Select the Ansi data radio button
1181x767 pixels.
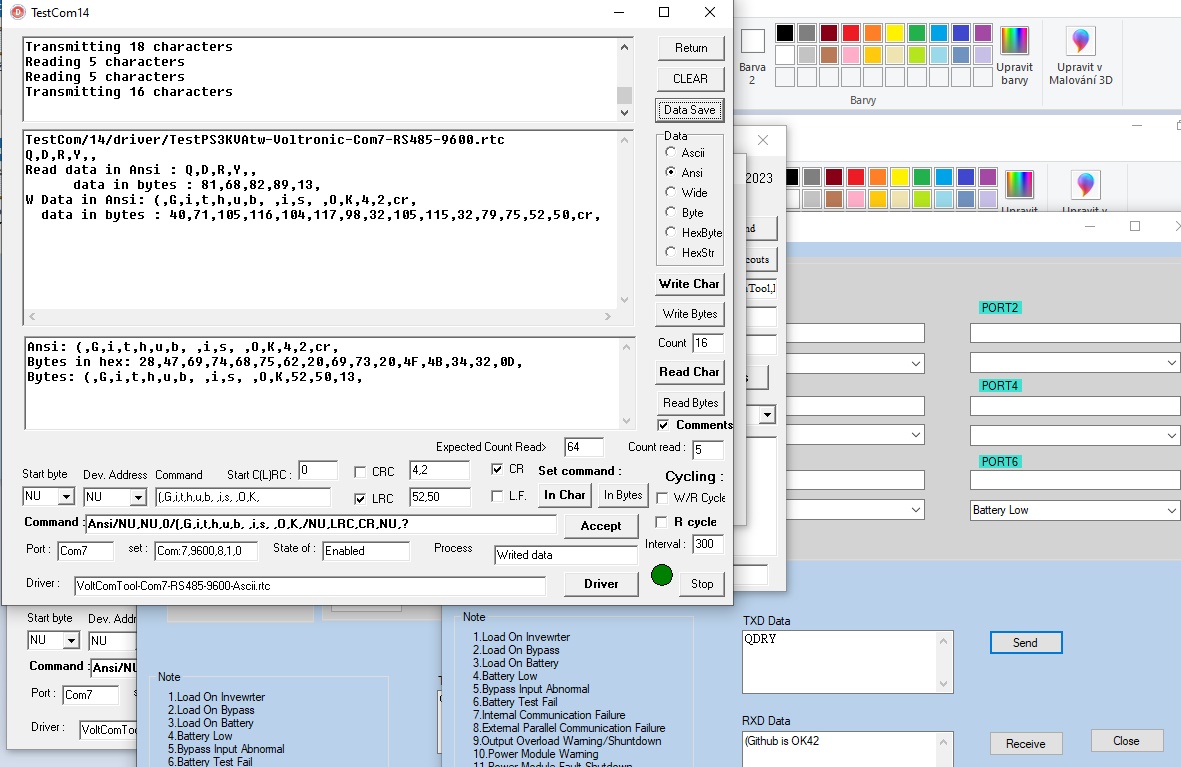click(670, 173)
